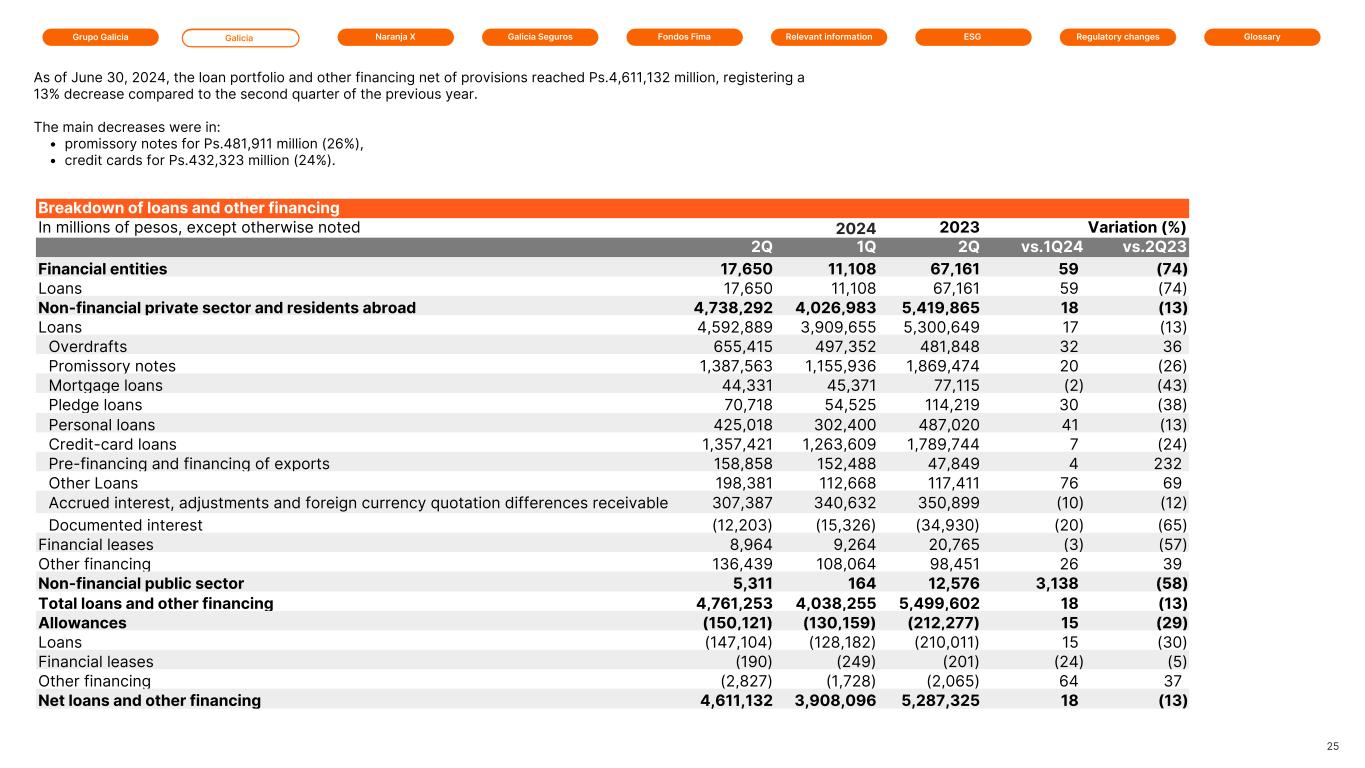The height and width of the screenshot is (768, 1365).
Task: Open the Grupo Galicia tab
Action: point(100,37)
